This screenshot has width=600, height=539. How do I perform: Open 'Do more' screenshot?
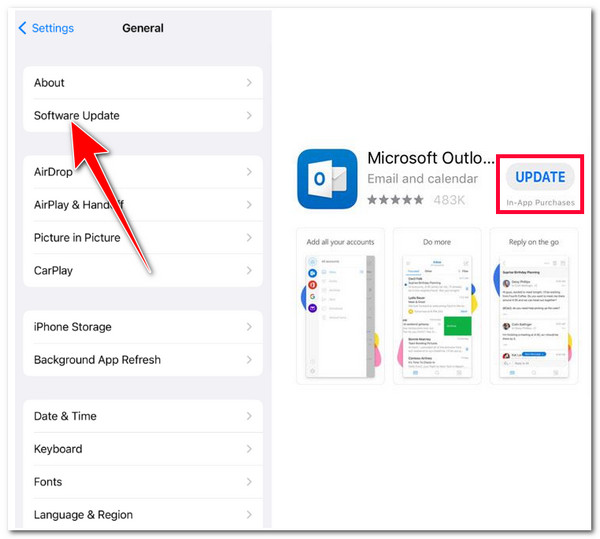point(437,306)
